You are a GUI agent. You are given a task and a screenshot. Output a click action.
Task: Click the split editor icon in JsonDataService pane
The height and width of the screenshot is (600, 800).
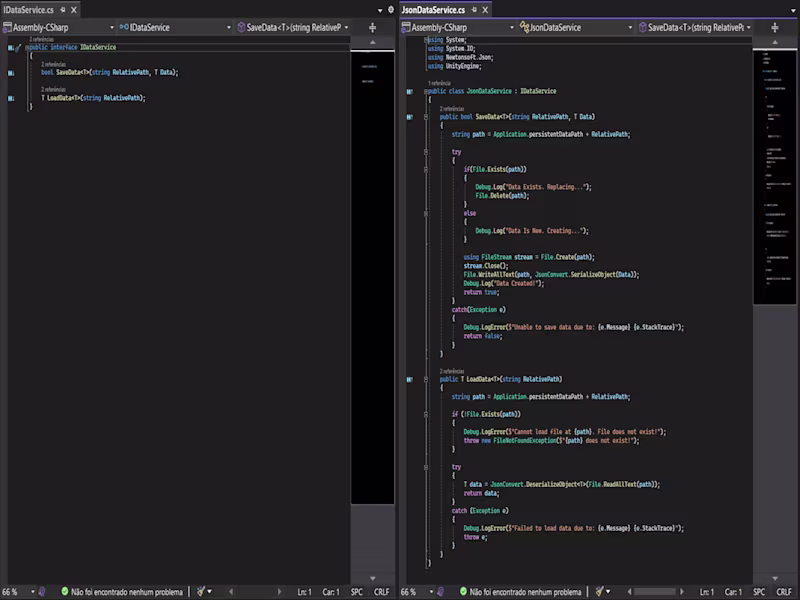[x=773, y=28]
